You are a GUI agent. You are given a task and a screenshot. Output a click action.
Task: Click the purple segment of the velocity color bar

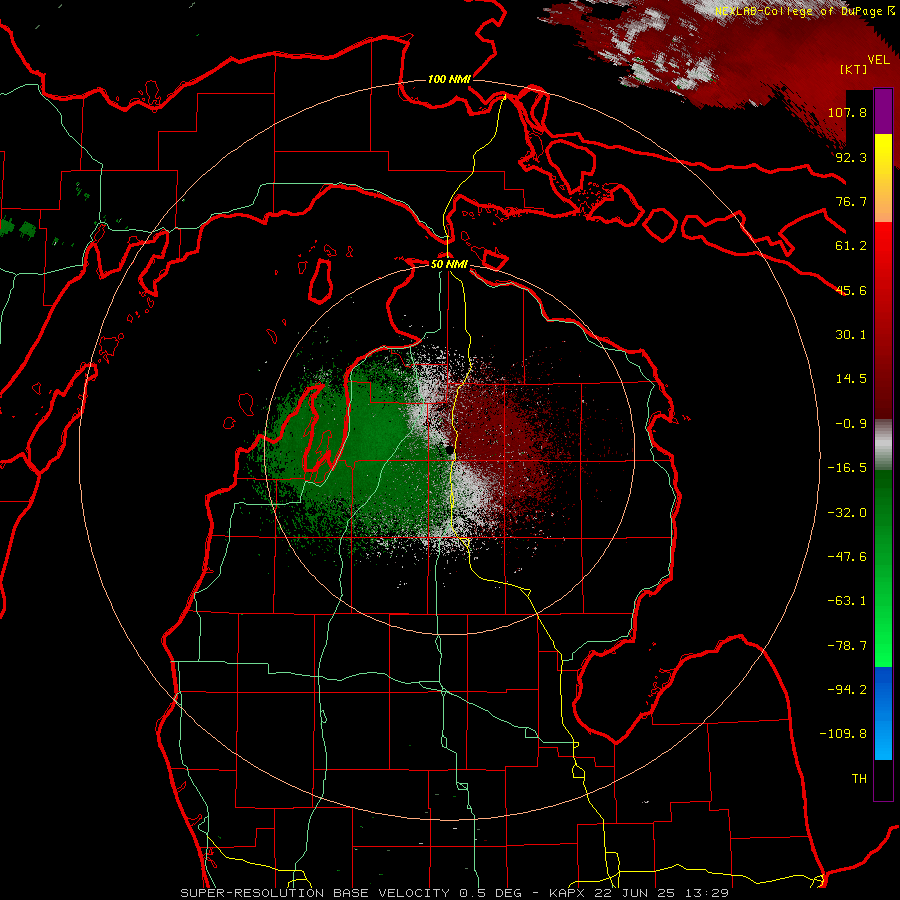[x=883, y=111]
